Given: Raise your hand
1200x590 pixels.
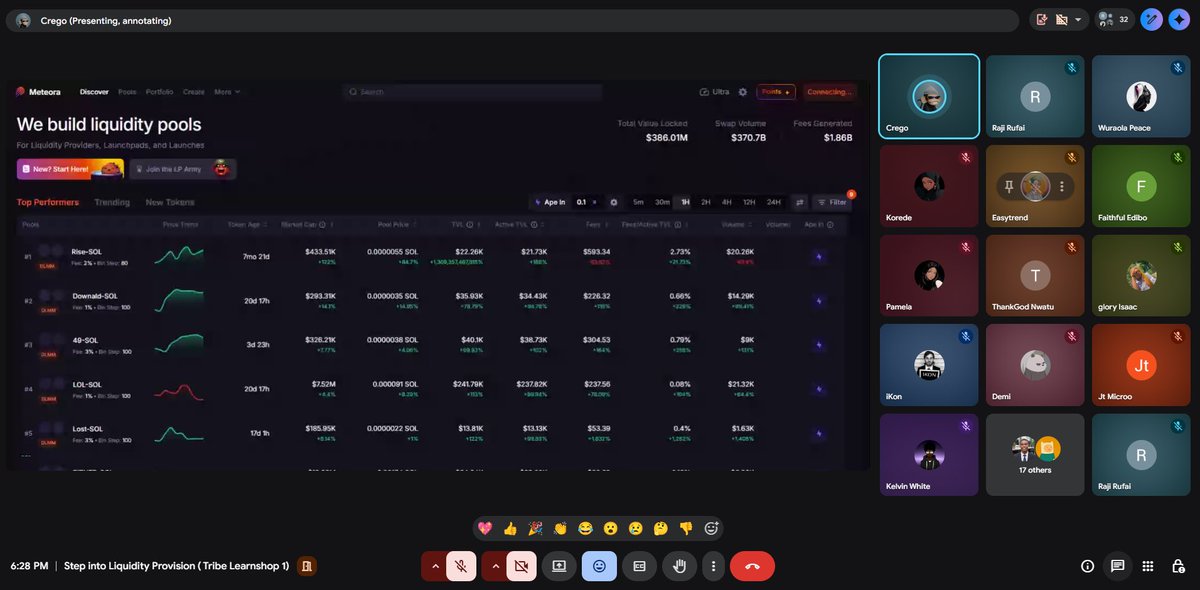Looking at the screenshot, I should coord(679,566).
